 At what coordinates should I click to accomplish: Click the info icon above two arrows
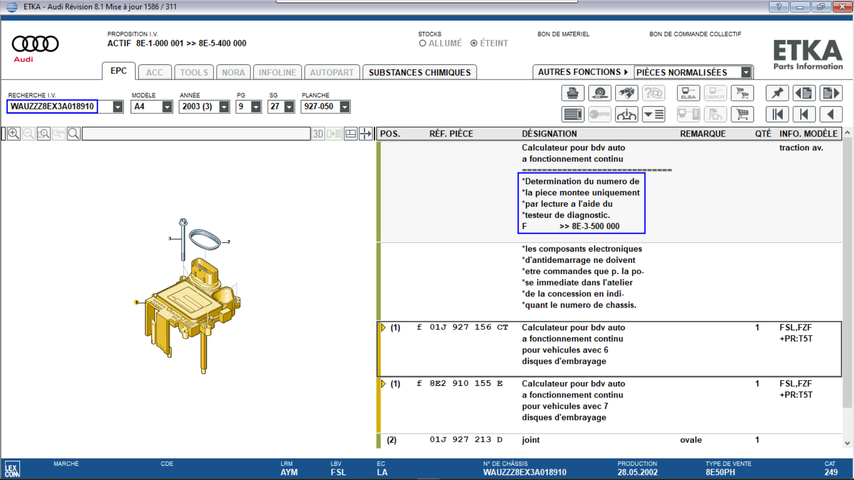[x=626, y=114]
